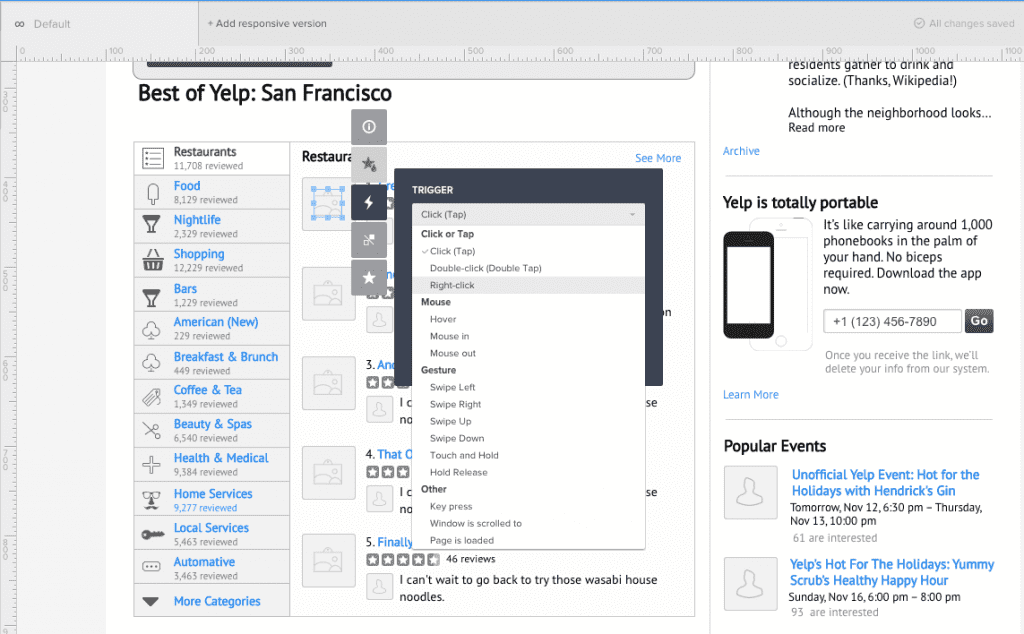Open the See More link
Screen dimensions: 1024x634
point(658,158)
